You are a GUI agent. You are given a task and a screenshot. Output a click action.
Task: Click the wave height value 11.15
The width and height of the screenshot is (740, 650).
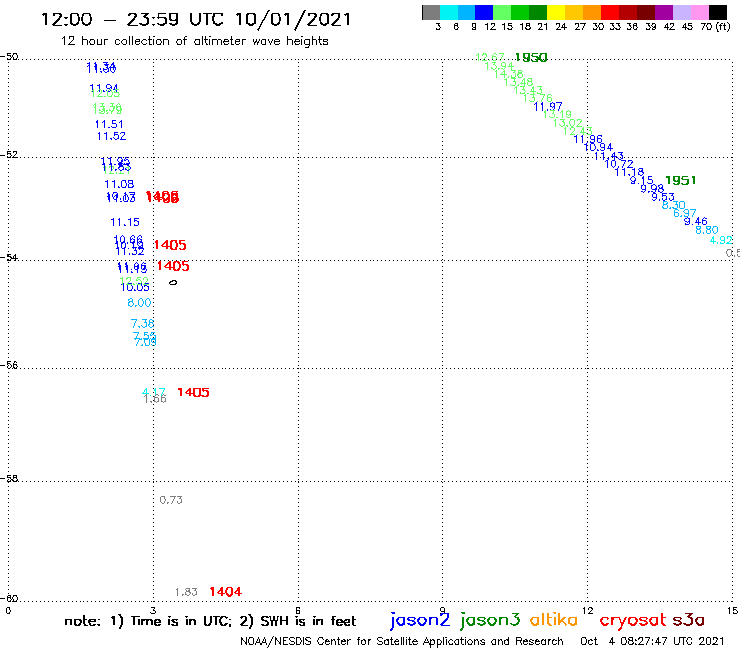tap(125, 222)
